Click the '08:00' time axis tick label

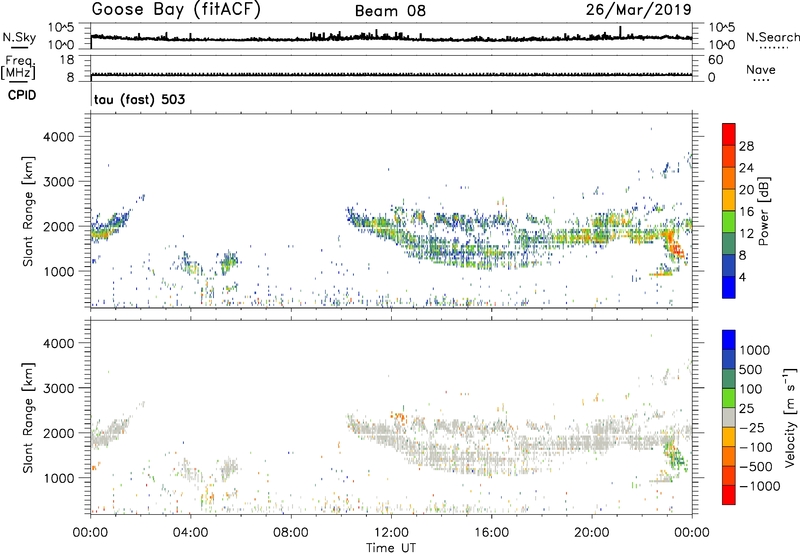pos(291,533)
